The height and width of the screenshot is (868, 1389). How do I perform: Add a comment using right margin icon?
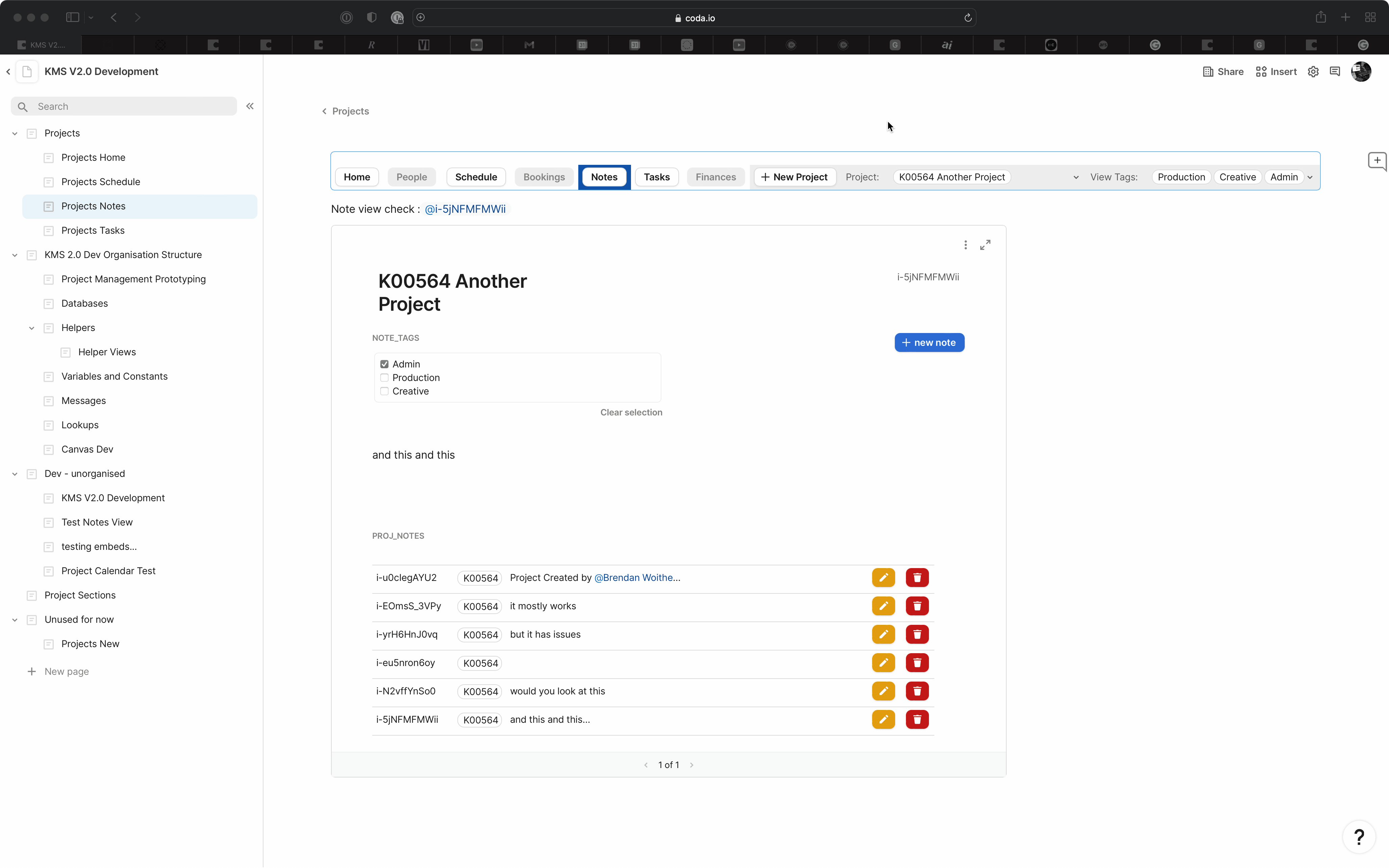[1377, 161]
